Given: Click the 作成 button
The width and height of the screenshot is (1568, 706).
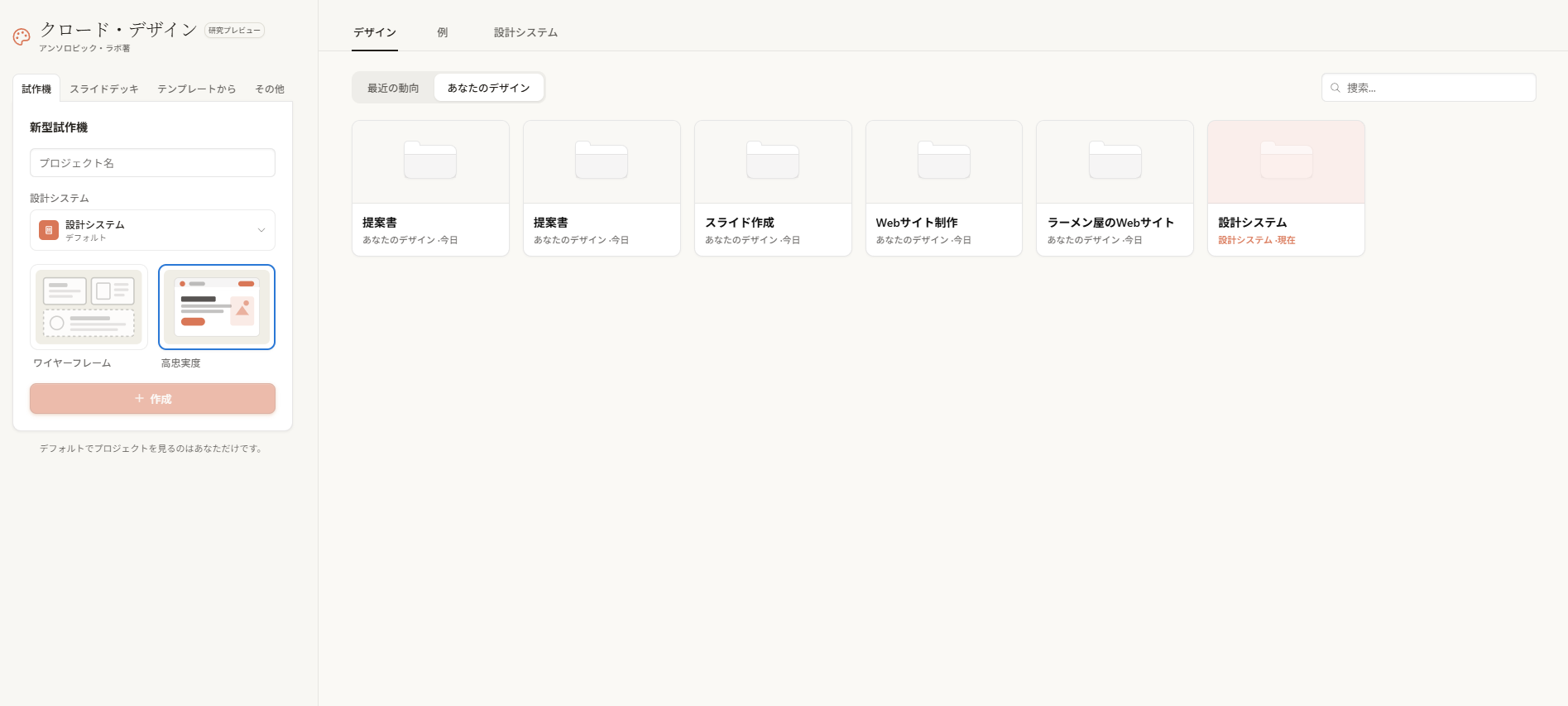Looking at the screenshot, I should coord(152,399).
